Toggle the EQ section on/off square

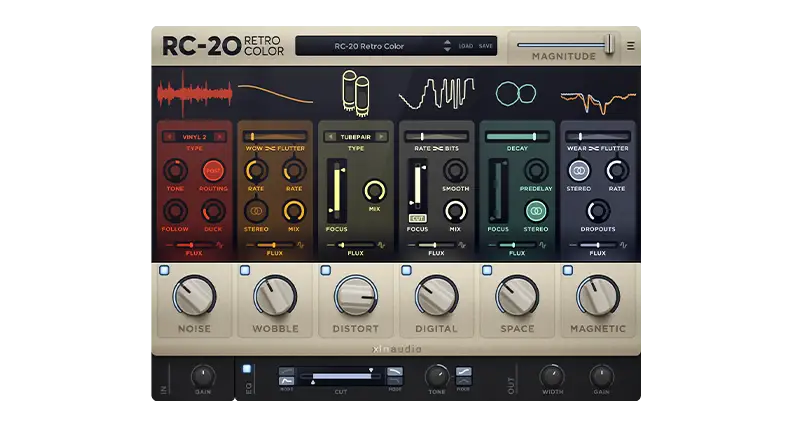click(x=247, y=369)
